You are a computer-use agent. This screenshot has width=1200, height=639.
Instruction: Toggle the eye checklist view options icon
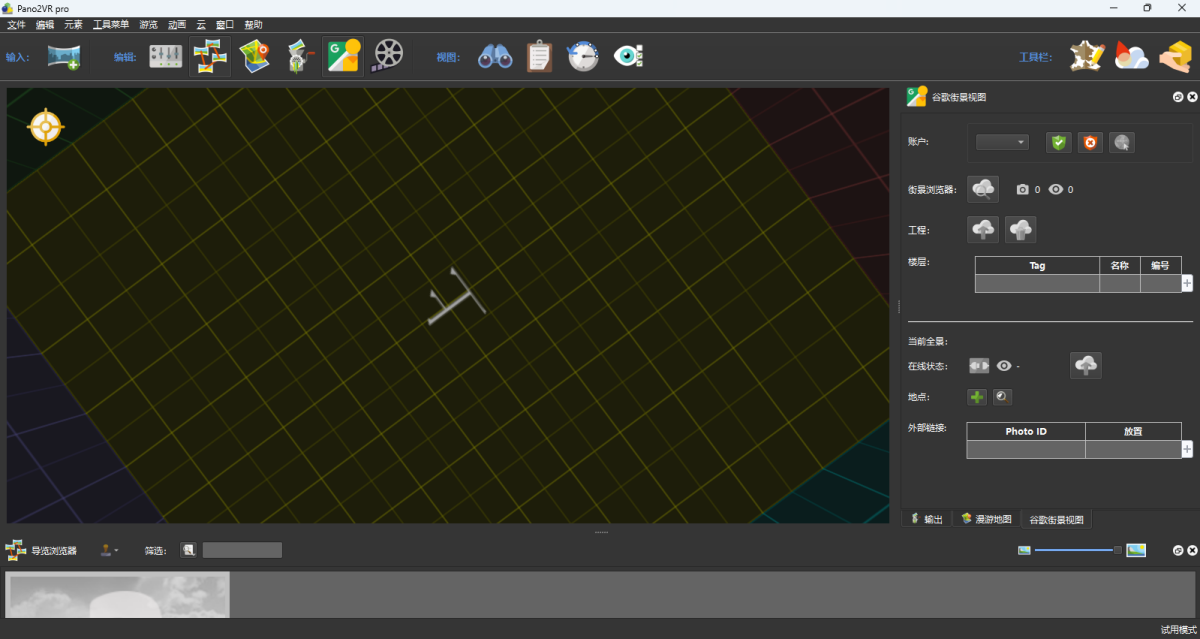[627, 57]
